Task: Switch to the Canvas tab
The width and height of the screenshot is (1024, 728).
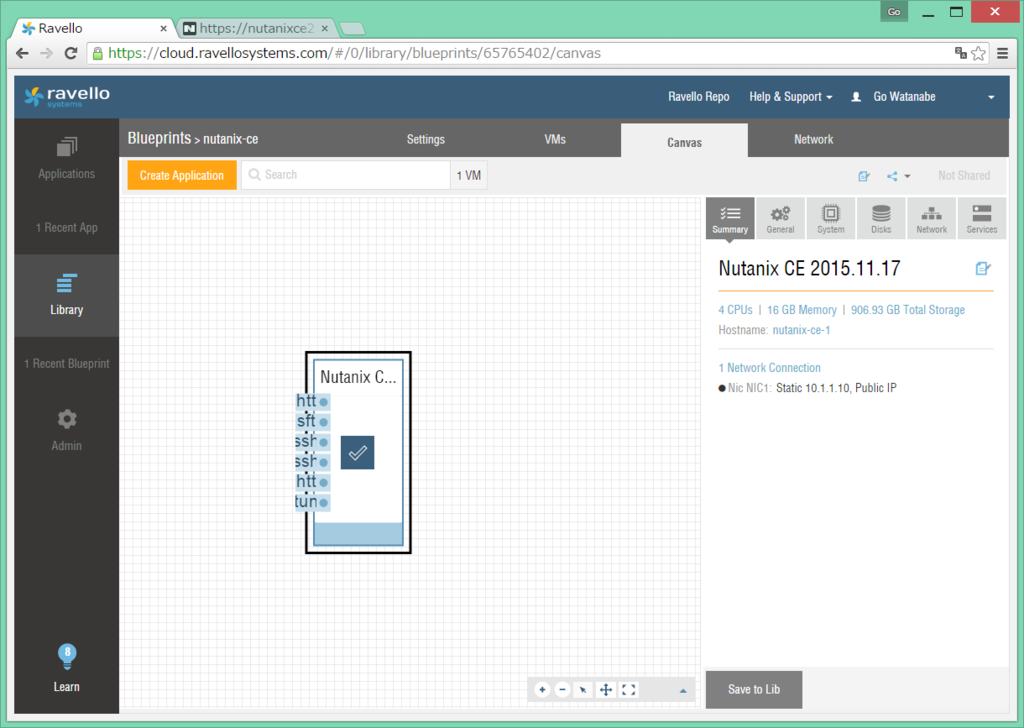Action: coord(684,141)
